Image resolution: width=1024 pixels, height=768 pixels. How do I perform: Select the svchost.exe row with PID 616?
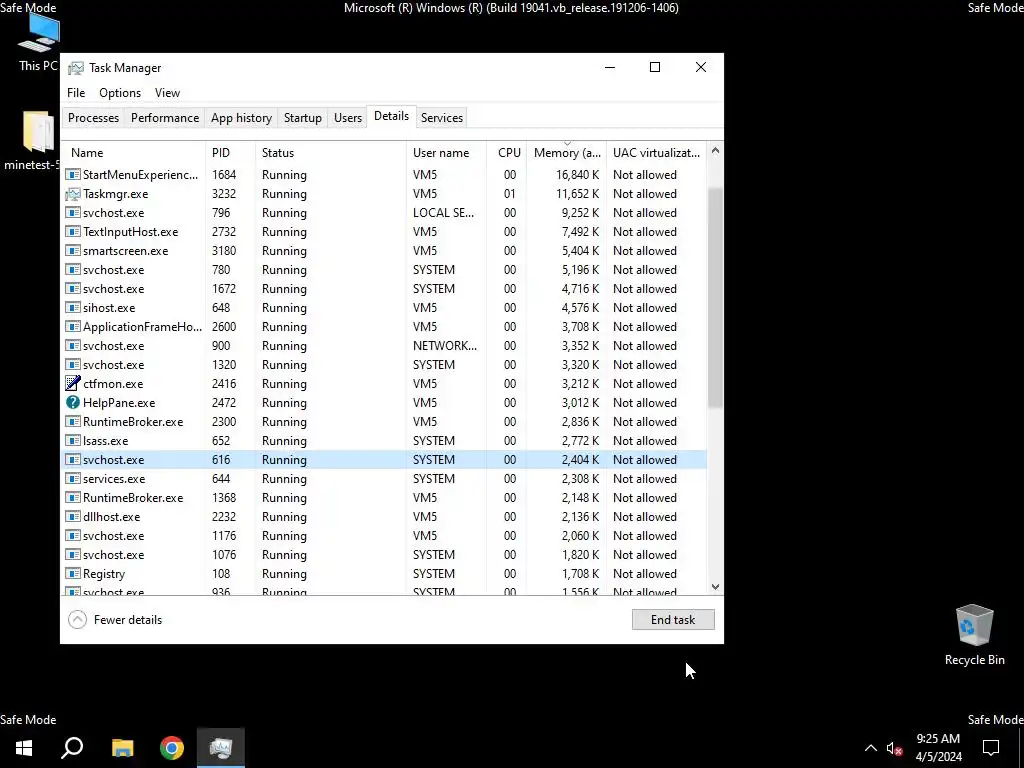(385, 460)
